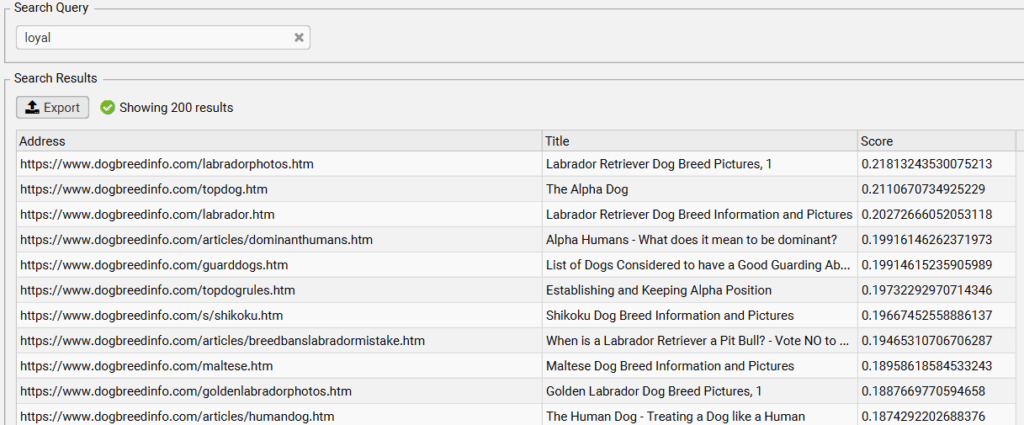Select the guarddogs.htm address cell

point(280,265)
